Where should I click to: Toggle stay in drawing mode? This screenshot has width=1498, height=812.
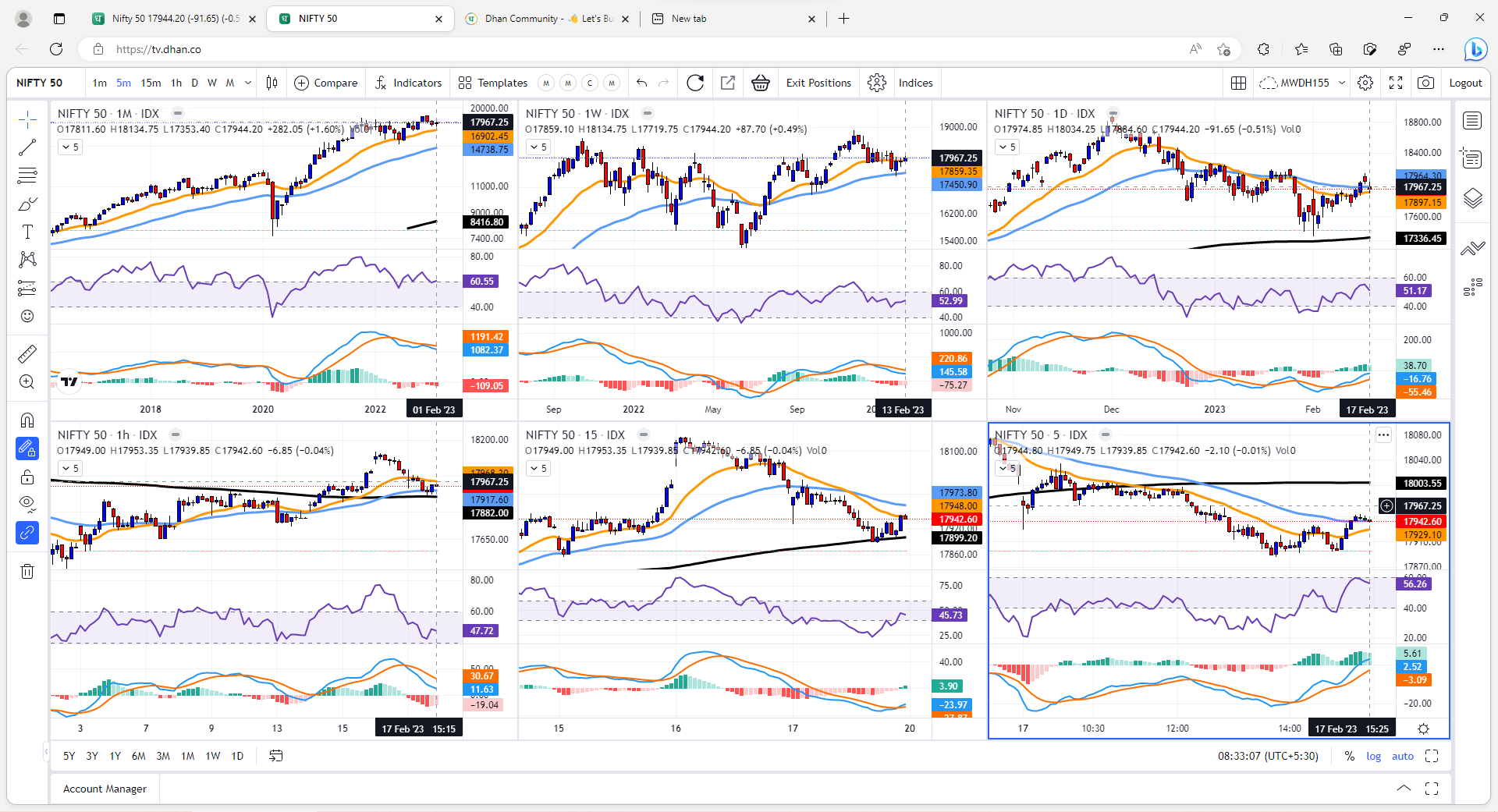(x=27, y=449)
